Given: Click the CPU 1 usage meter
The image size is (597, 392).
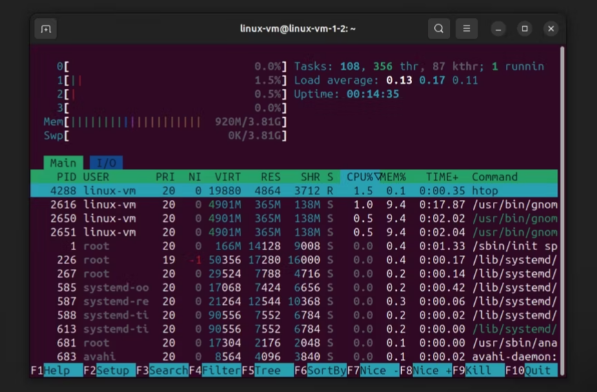Looking at the screenshot, I should 172,80.
